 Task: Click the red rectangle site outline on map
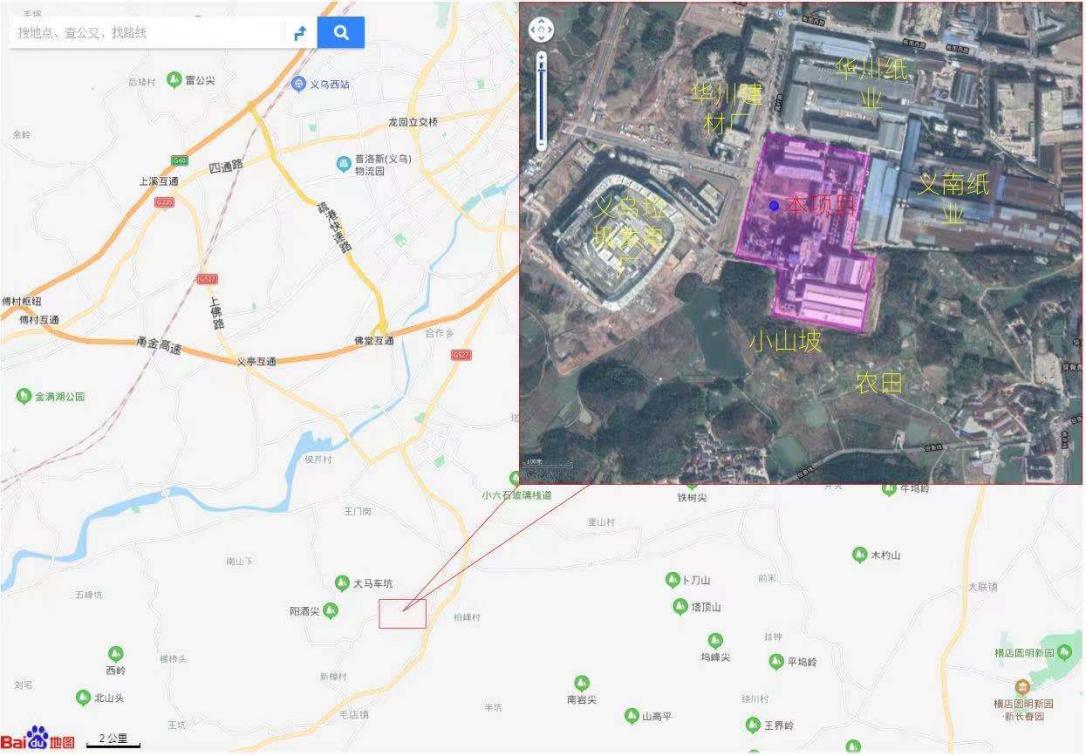pyautogui.click(x=402, y=614)
